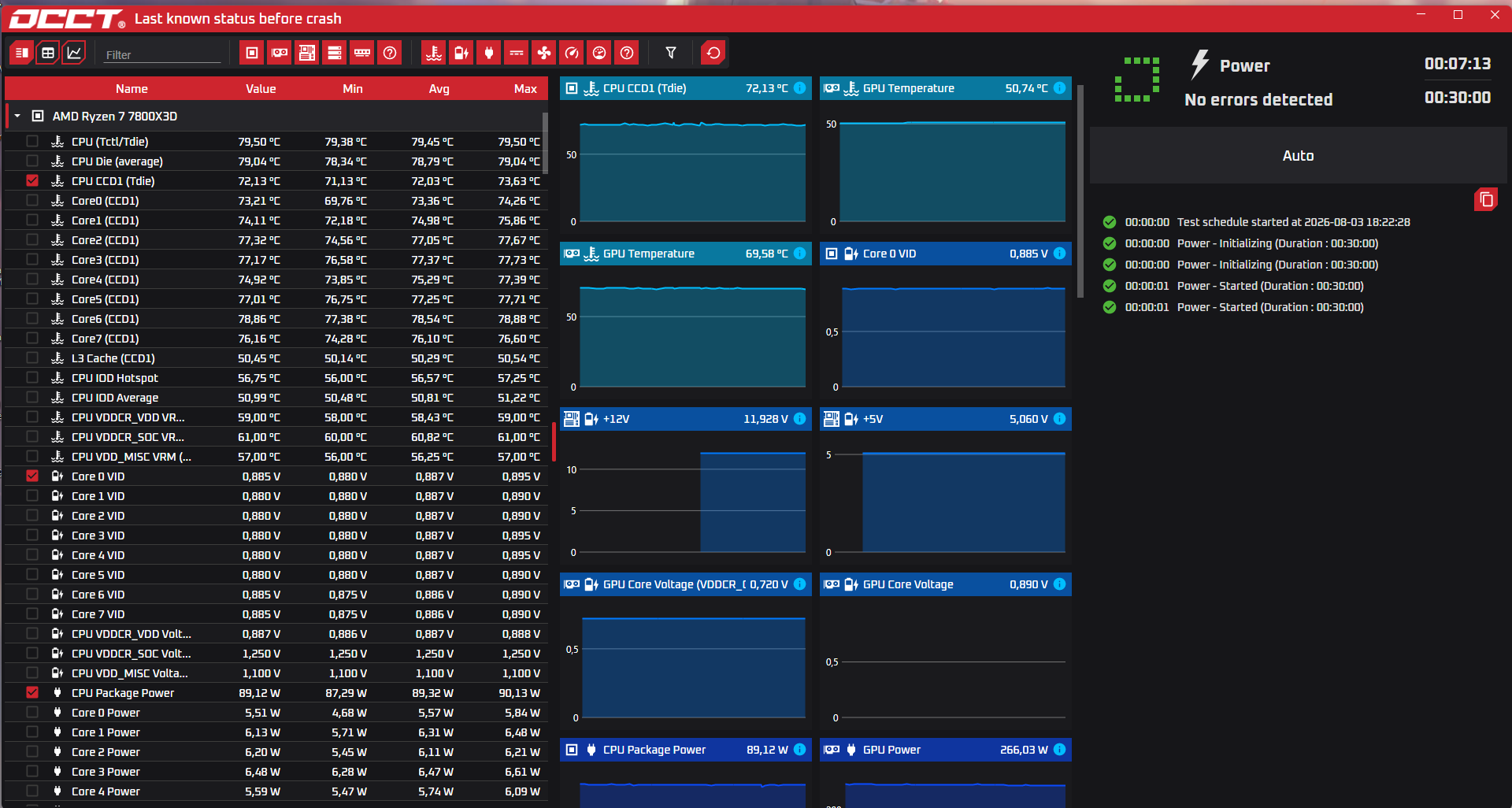
Task: Sort sensors by the Max column
Action: point(525,89)
